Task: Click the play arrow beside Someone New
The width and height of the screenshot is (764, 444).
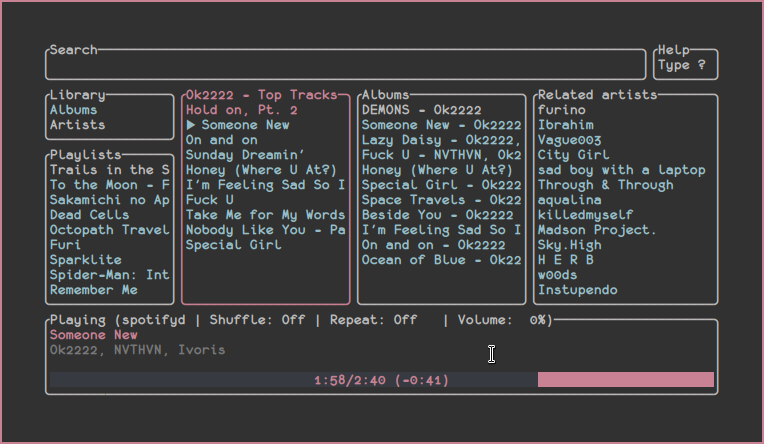Action: pyautogui.click(x=191, y=125)
